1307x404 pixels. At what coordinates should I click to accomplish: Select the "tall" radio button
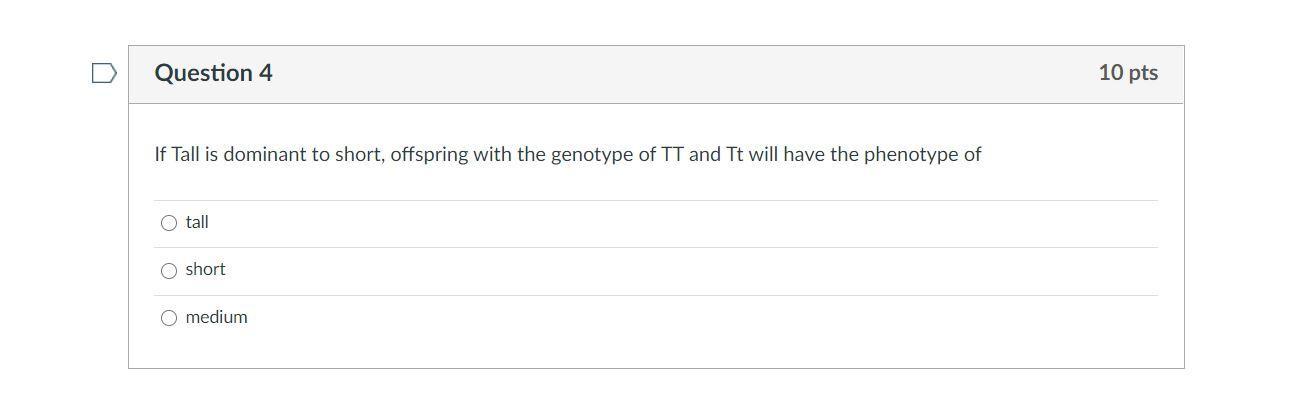(x=169, y=223)
